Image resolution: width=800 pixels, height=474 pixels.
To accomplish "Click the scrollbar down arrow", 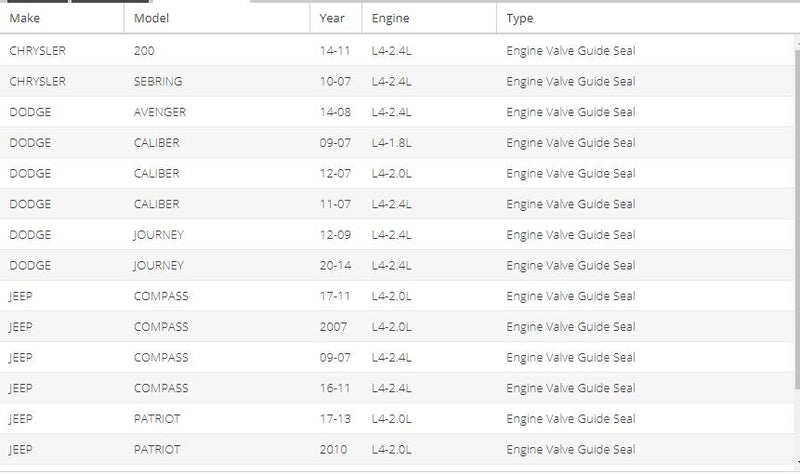I will pos(797,463).
